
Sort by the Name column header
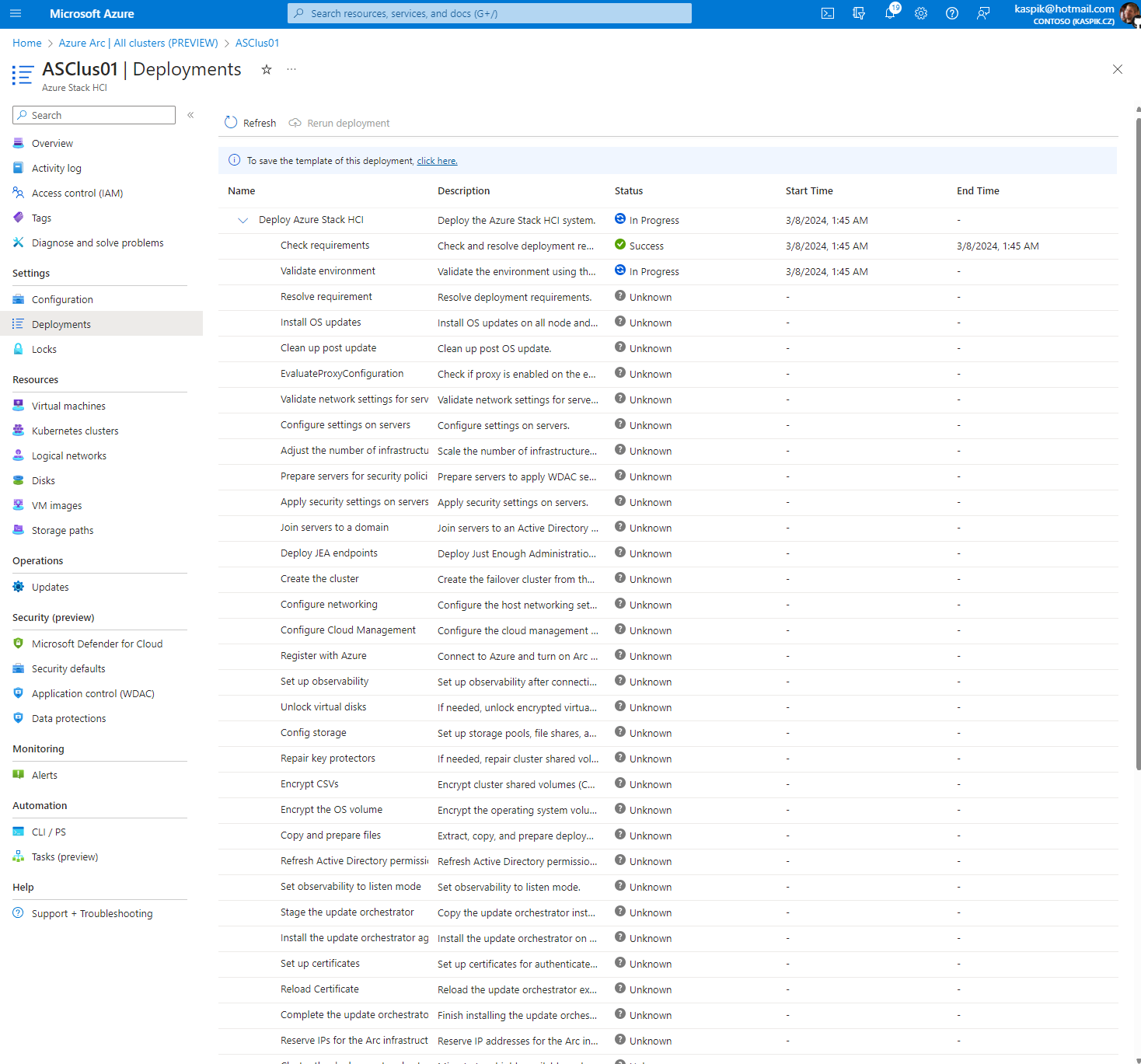point(242,190)
